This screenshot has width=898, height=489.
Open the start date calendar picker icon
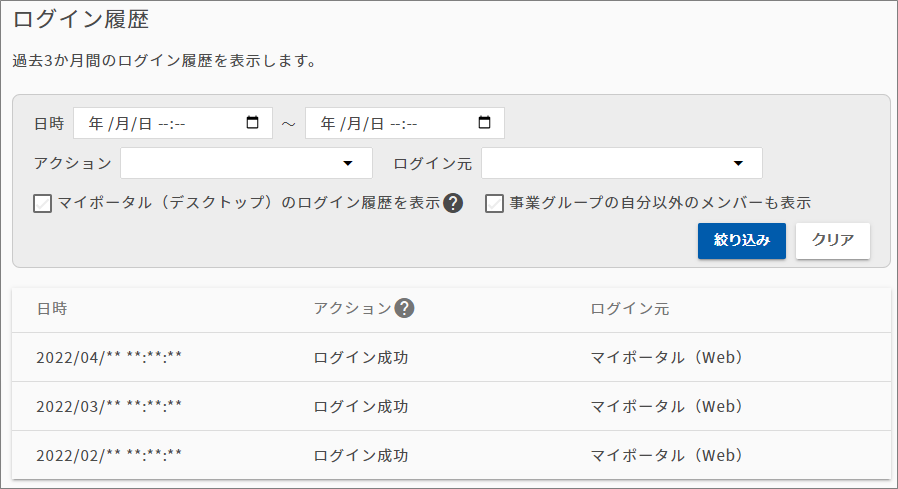(252, 123)
